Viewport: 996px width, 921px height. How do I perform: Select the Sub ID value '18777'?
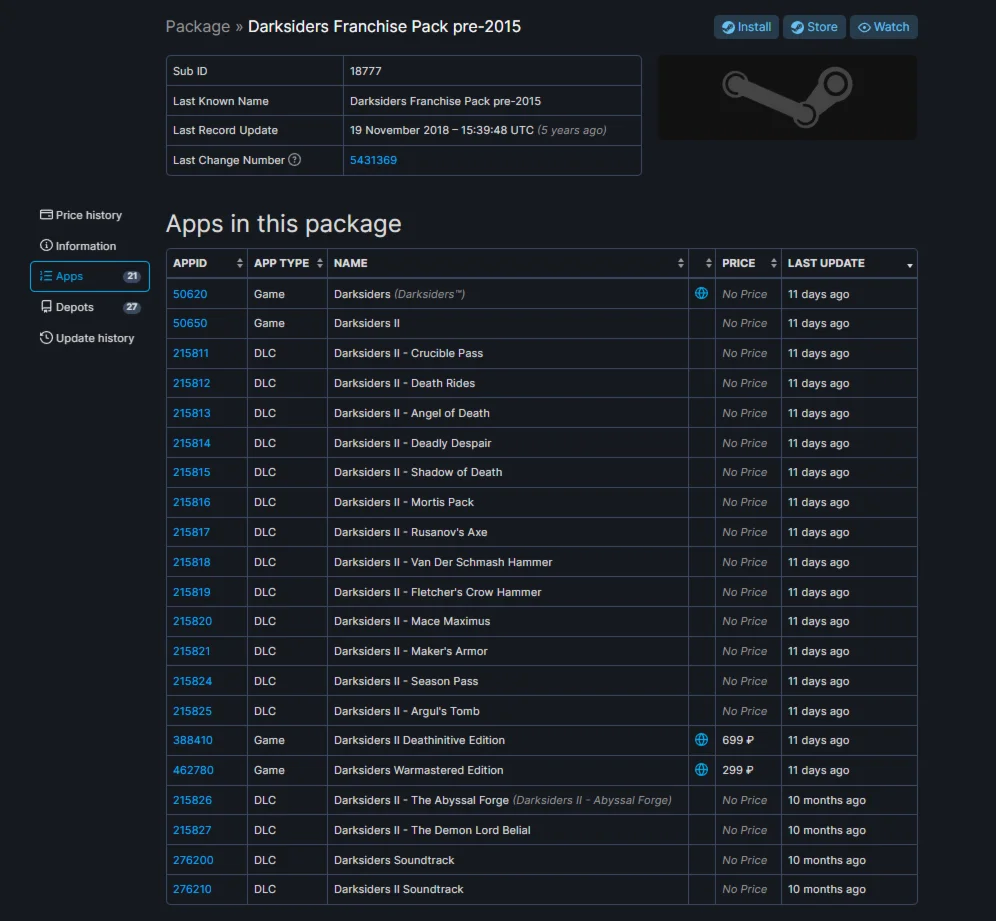pos(366,71)
